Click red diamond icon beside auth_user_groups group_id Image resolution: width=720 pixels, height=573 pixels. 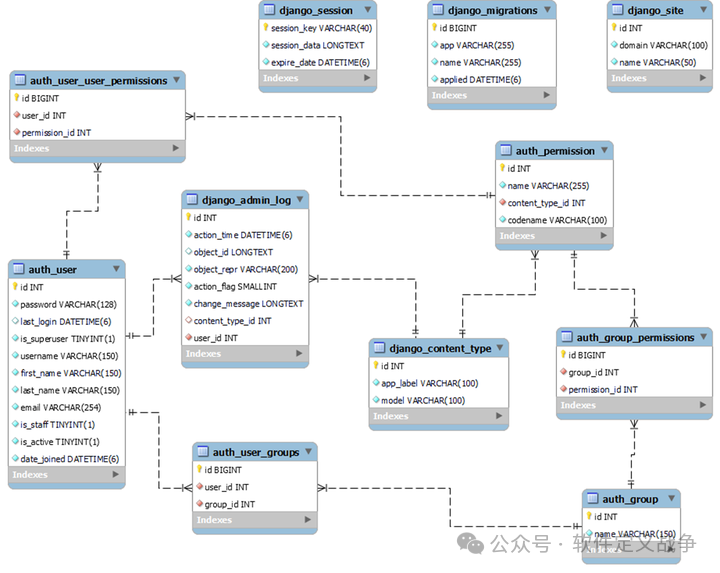point(200,504)
